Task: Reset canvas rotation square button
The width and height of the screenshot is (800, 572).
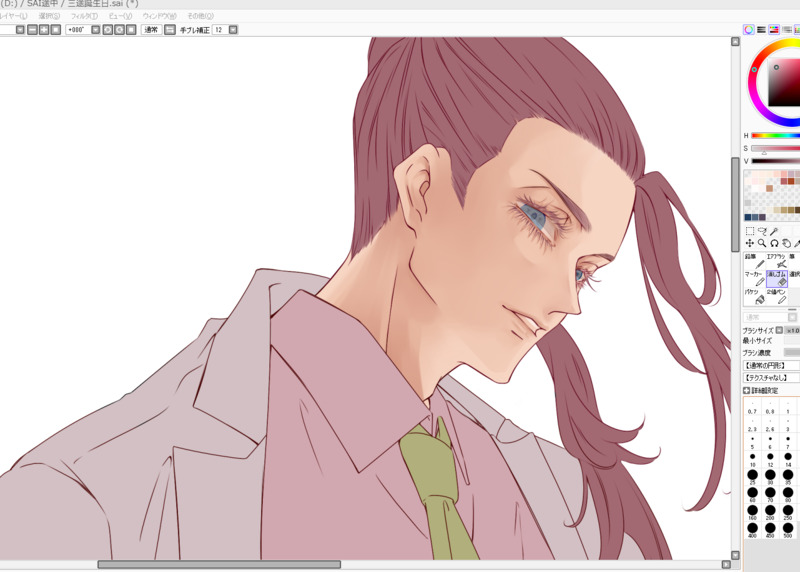Action: click(131, 30)
